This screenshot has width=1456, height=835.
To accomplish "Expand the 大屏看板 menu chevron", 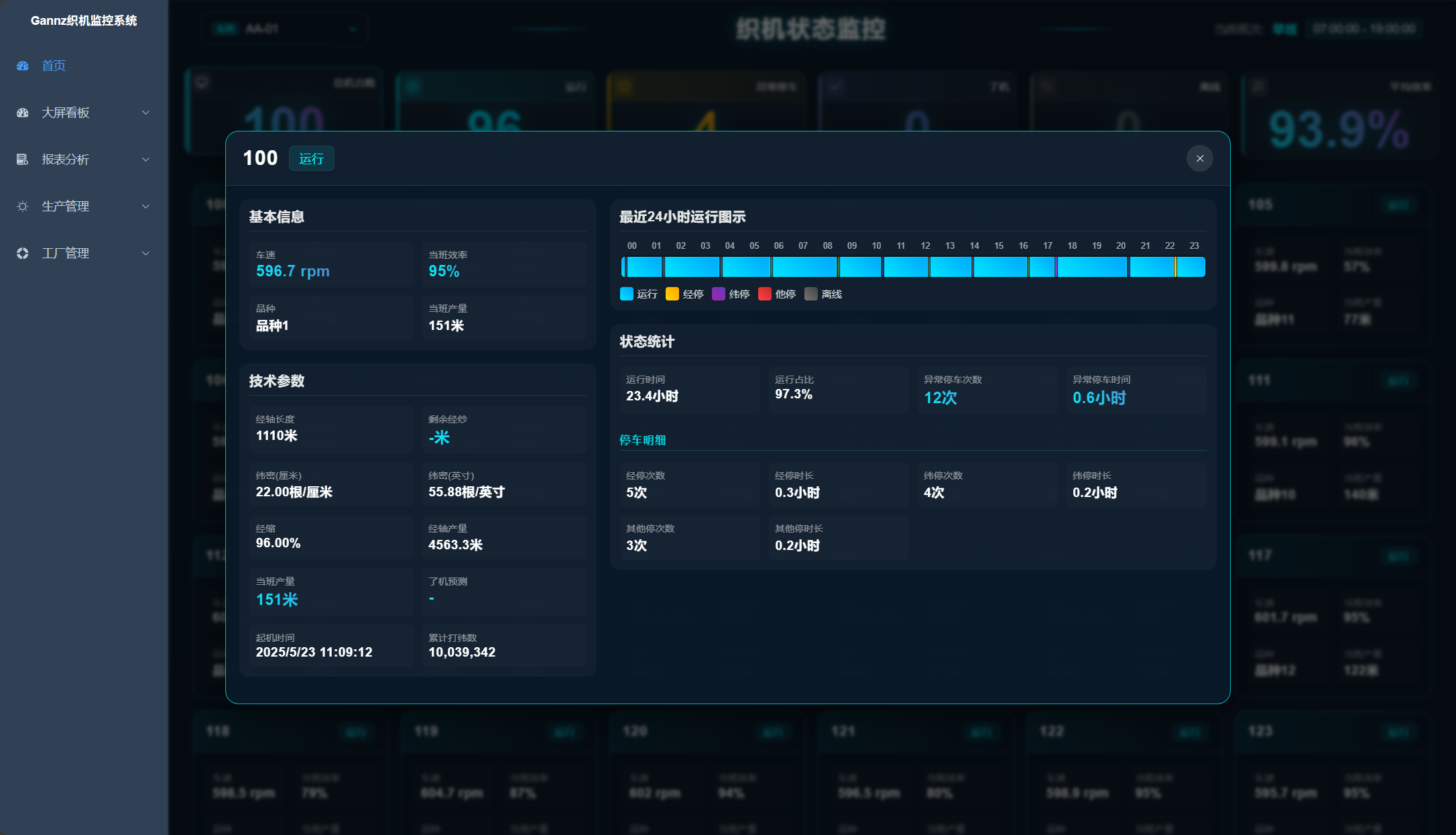I will [x=145, y=113].
